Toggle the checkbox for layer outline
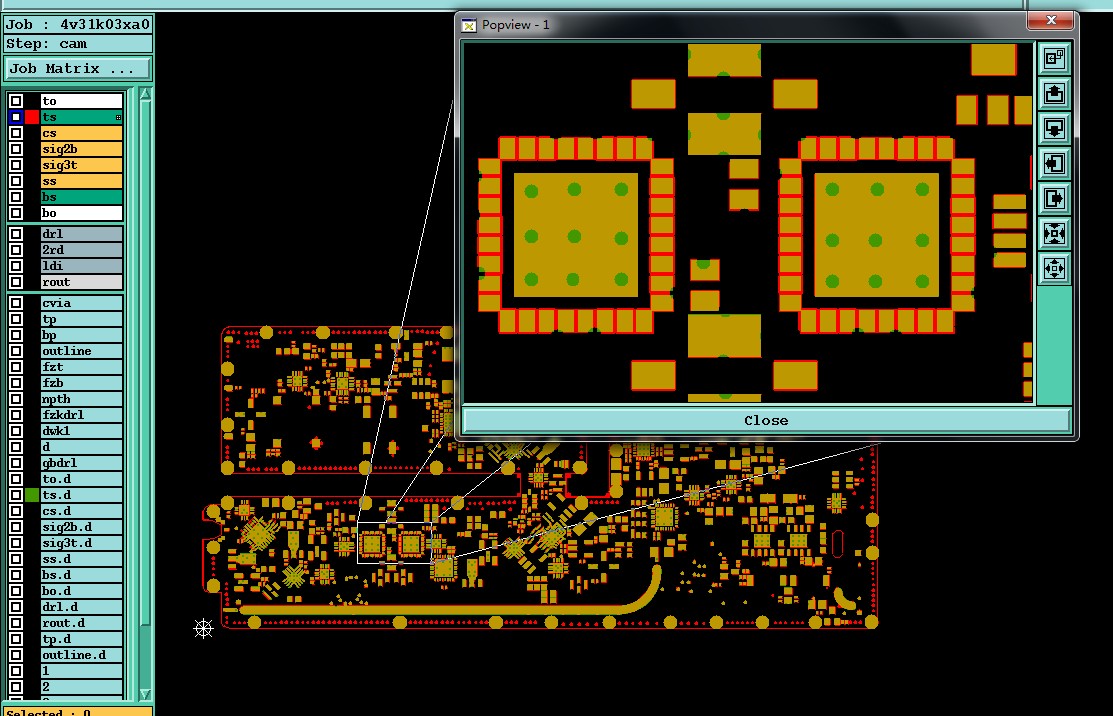This screenshot has width=1113, height=716. pos(16,351)
